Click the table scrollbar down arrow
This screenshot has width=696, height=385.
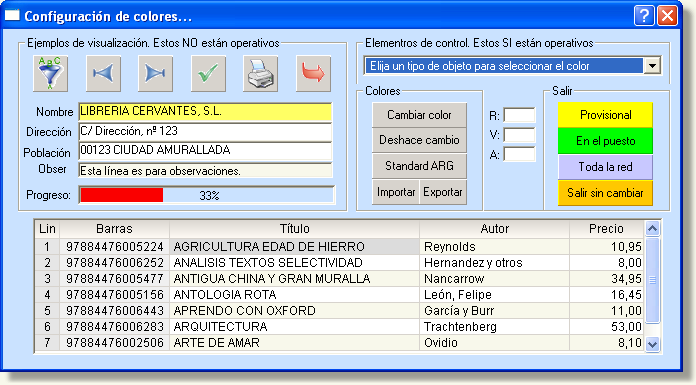coord(652,344)
